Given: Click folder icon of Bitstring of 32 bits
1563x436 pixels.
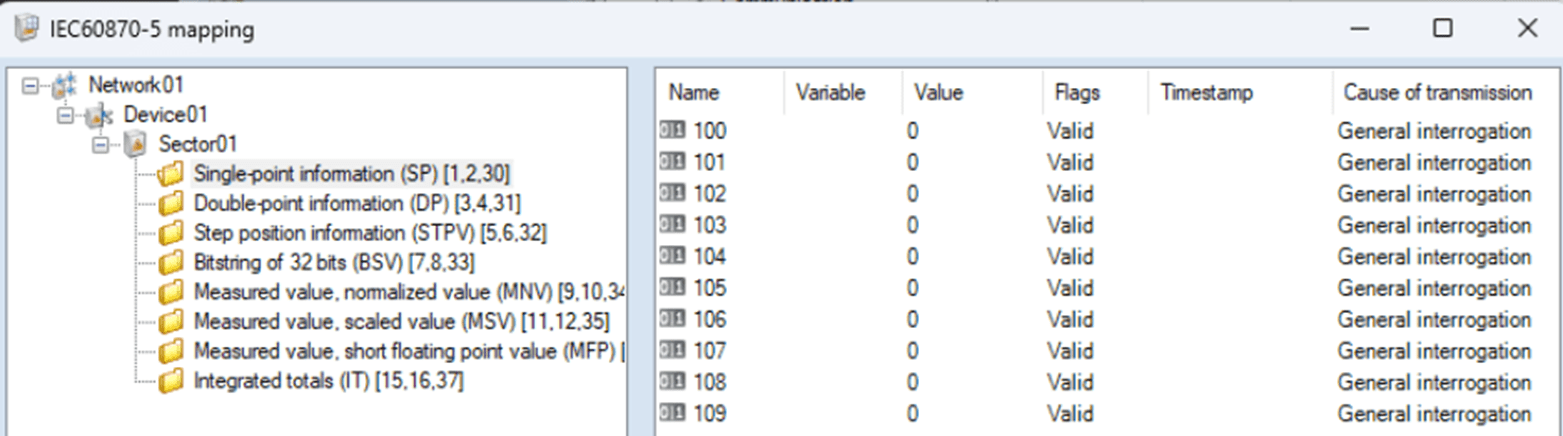Looking at the screenshot, I should pyautogui.click(x=171, y=263).
